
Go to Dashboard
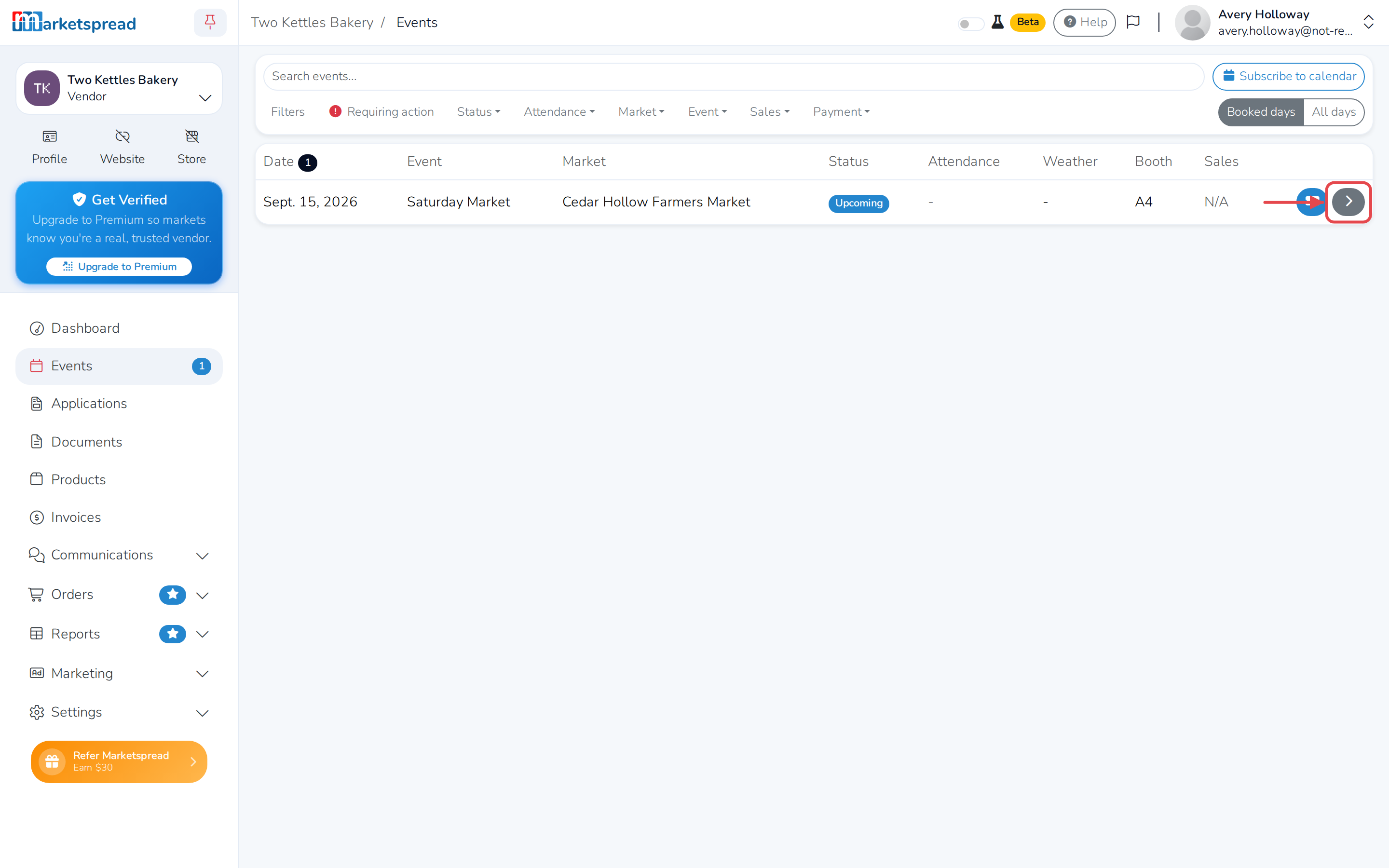[119, 328]
